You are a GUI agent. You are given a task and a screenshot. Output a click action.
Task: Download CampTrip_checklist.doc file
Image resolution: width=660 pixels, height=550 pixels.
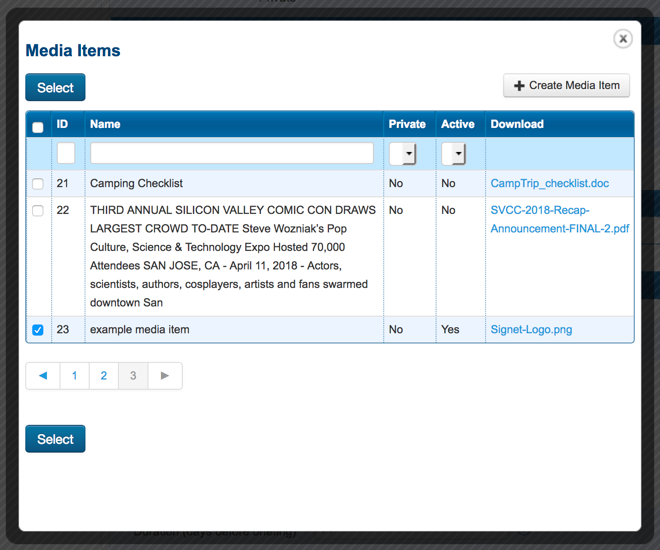(x=549, y=184)
